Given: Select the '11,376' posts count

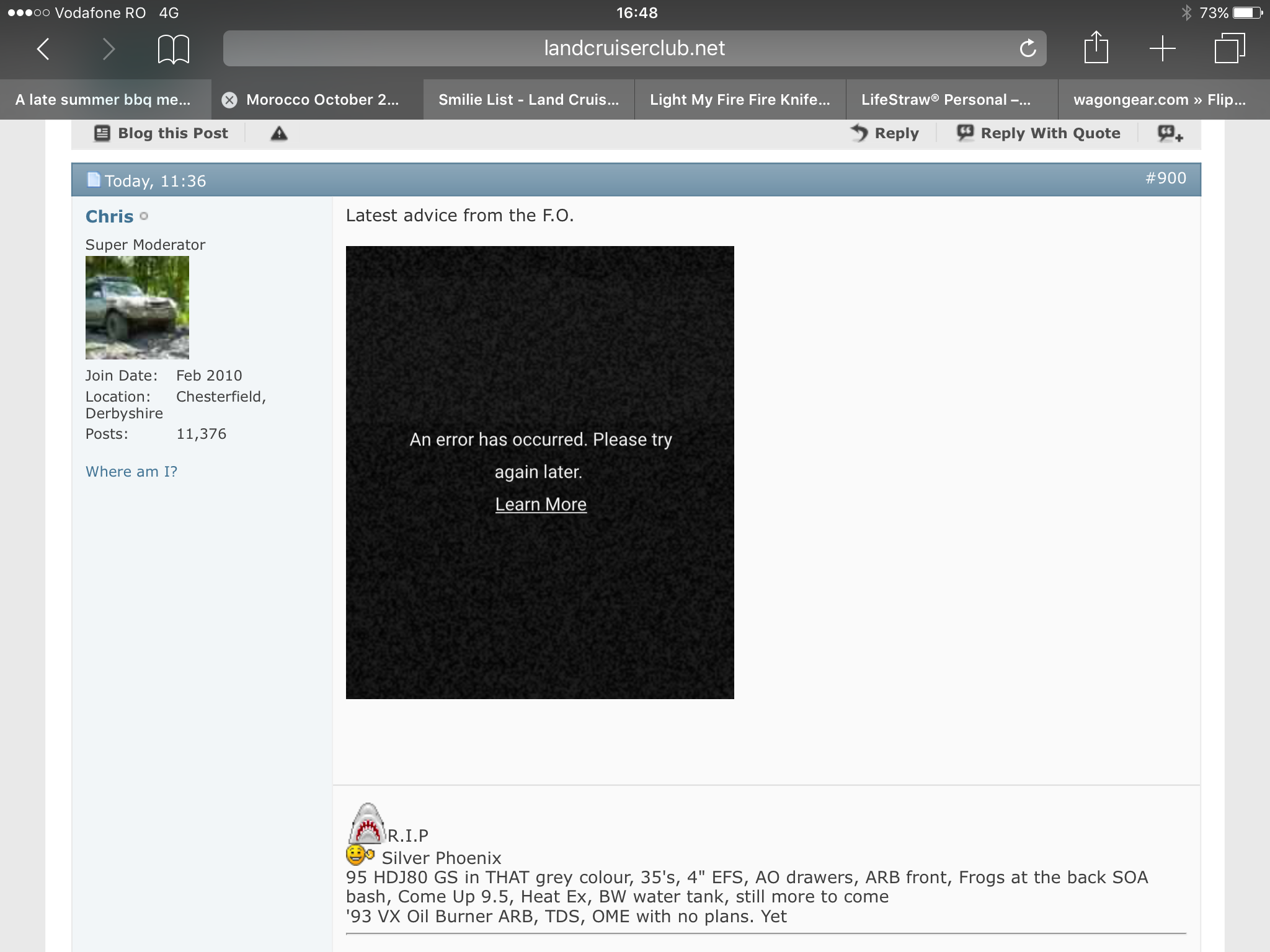Looking at the screenshot, I should (202, 434).
